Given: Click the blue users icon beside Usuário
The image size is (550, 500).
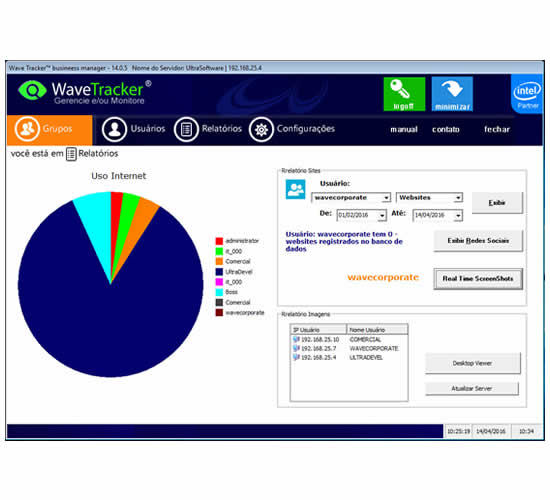Looking at the screenshot, I should coord(295,189).
